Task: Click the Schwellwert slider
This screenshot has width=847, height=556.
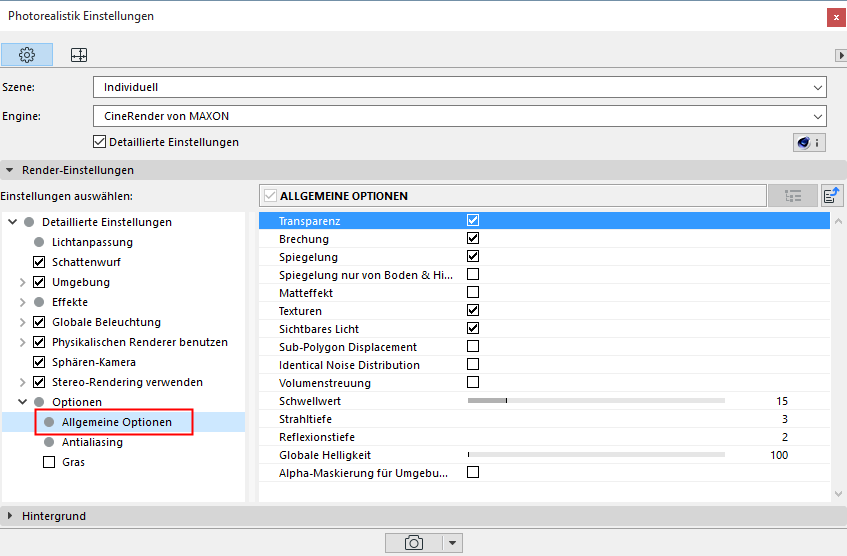Action: [596, 400]
